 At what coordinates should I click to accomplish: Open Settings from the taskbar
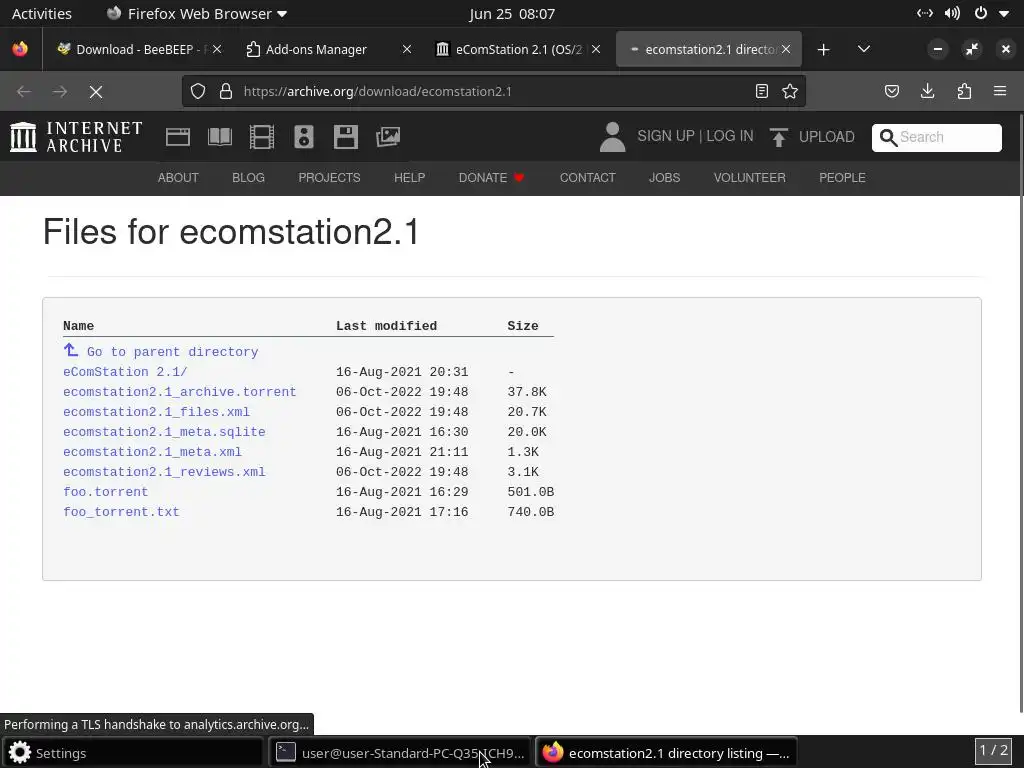tap(132, 753)
